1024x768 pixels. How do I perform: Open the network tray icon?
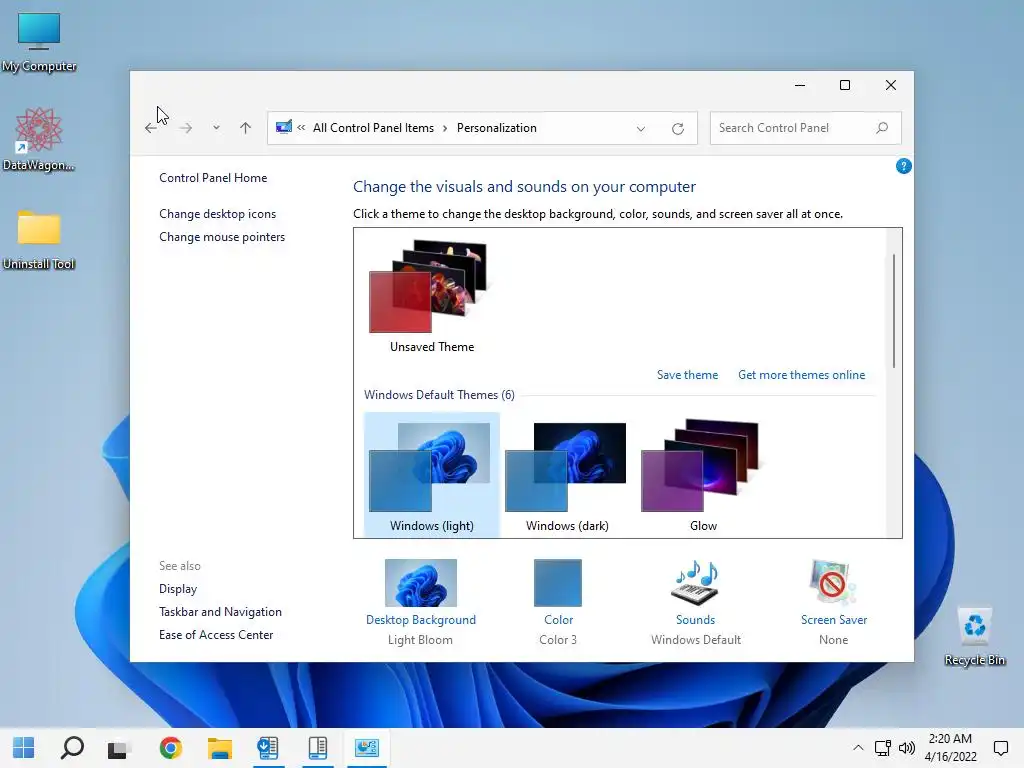[x=882, y=748]
